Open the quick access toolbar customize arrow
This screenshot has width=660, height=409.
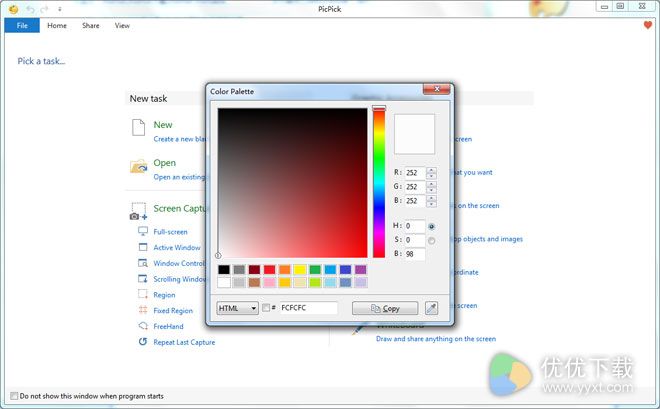pos(59,9)
